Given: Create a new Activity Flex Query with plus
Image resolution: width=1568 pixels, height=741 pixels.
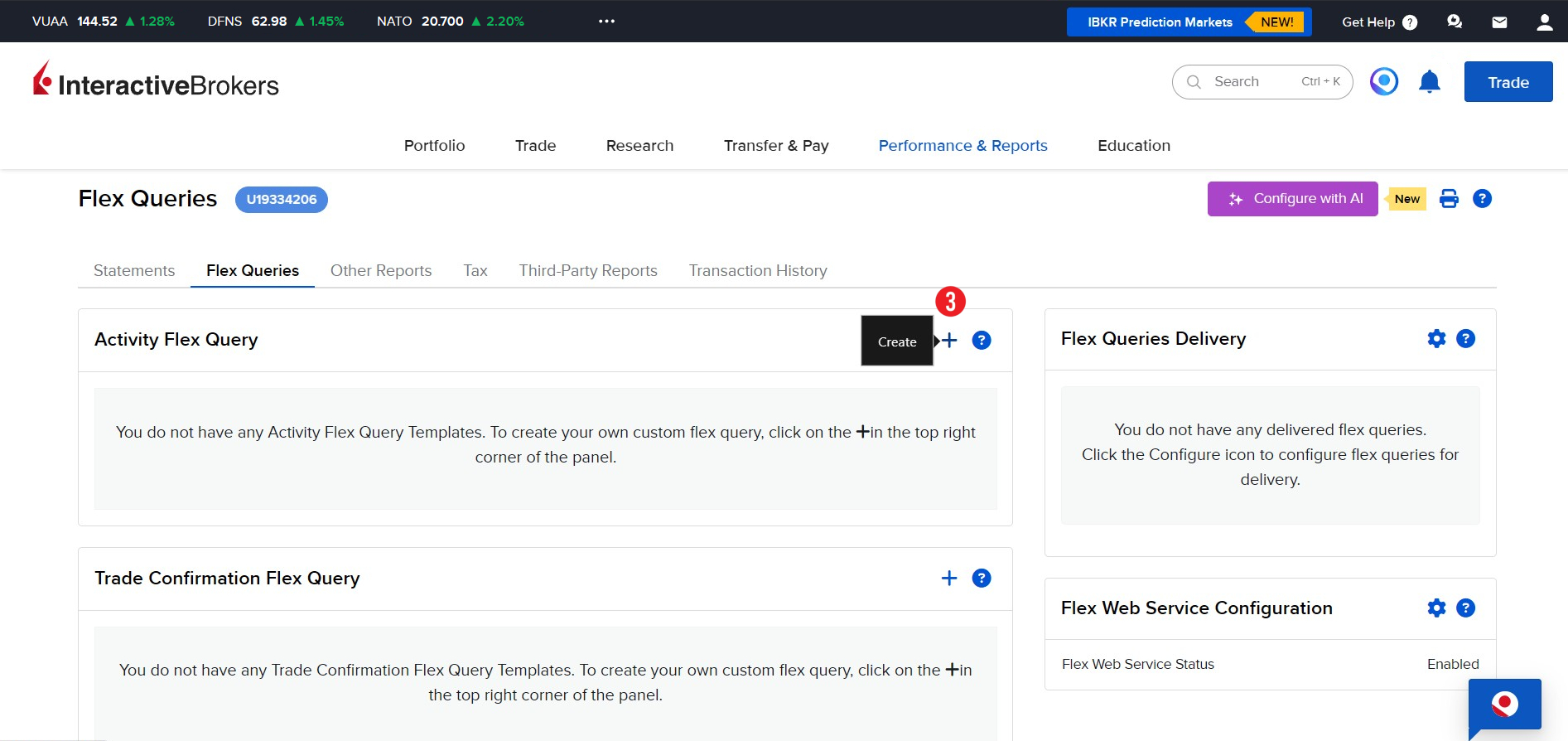Looking at the screenshot, I should coord(949,341).
